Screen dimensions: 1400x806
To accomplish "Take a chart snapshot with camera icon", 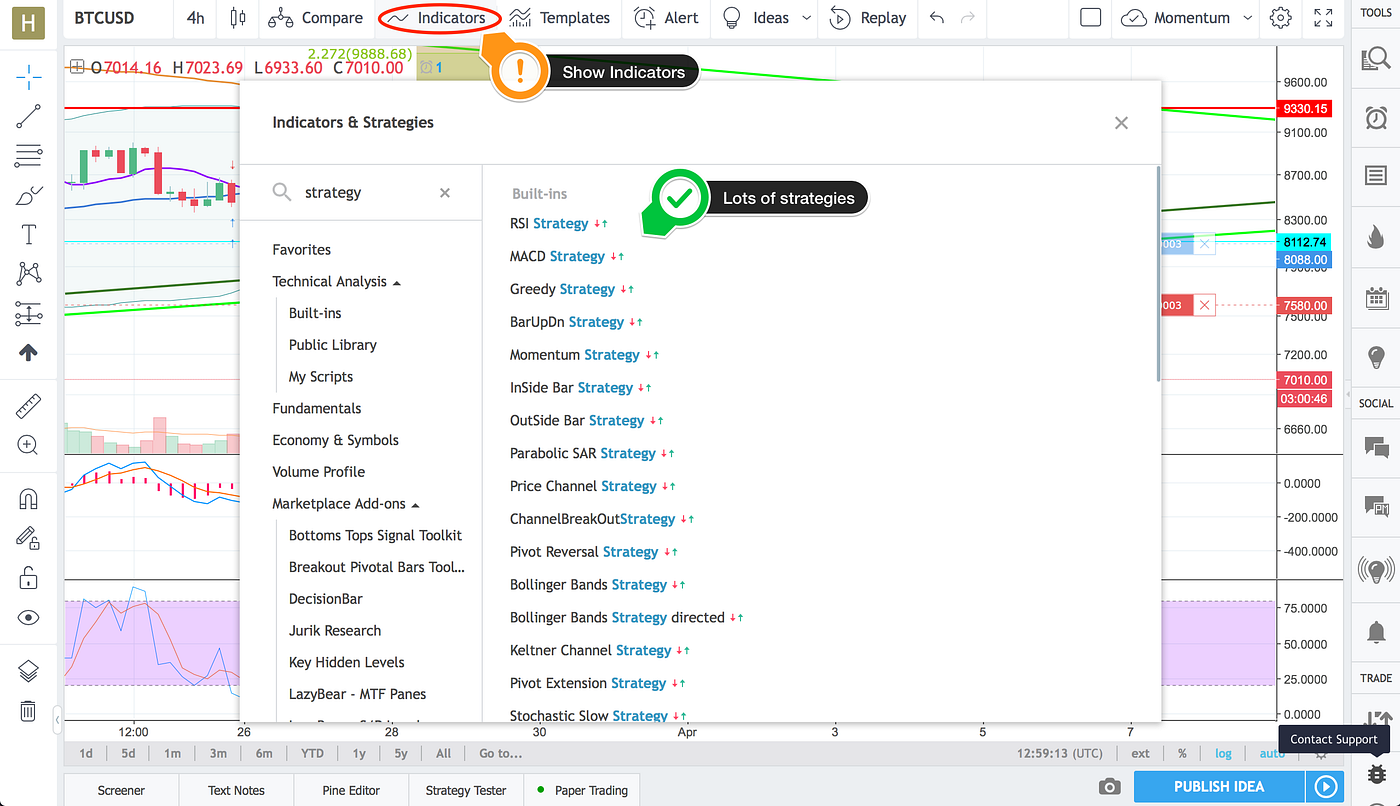I will [1109, 787].
